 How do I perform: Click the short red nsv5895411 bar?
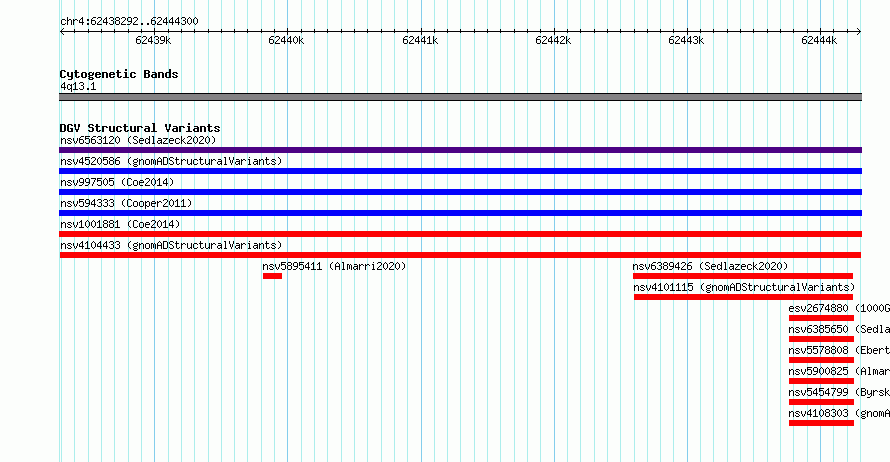tap(272, 276)
